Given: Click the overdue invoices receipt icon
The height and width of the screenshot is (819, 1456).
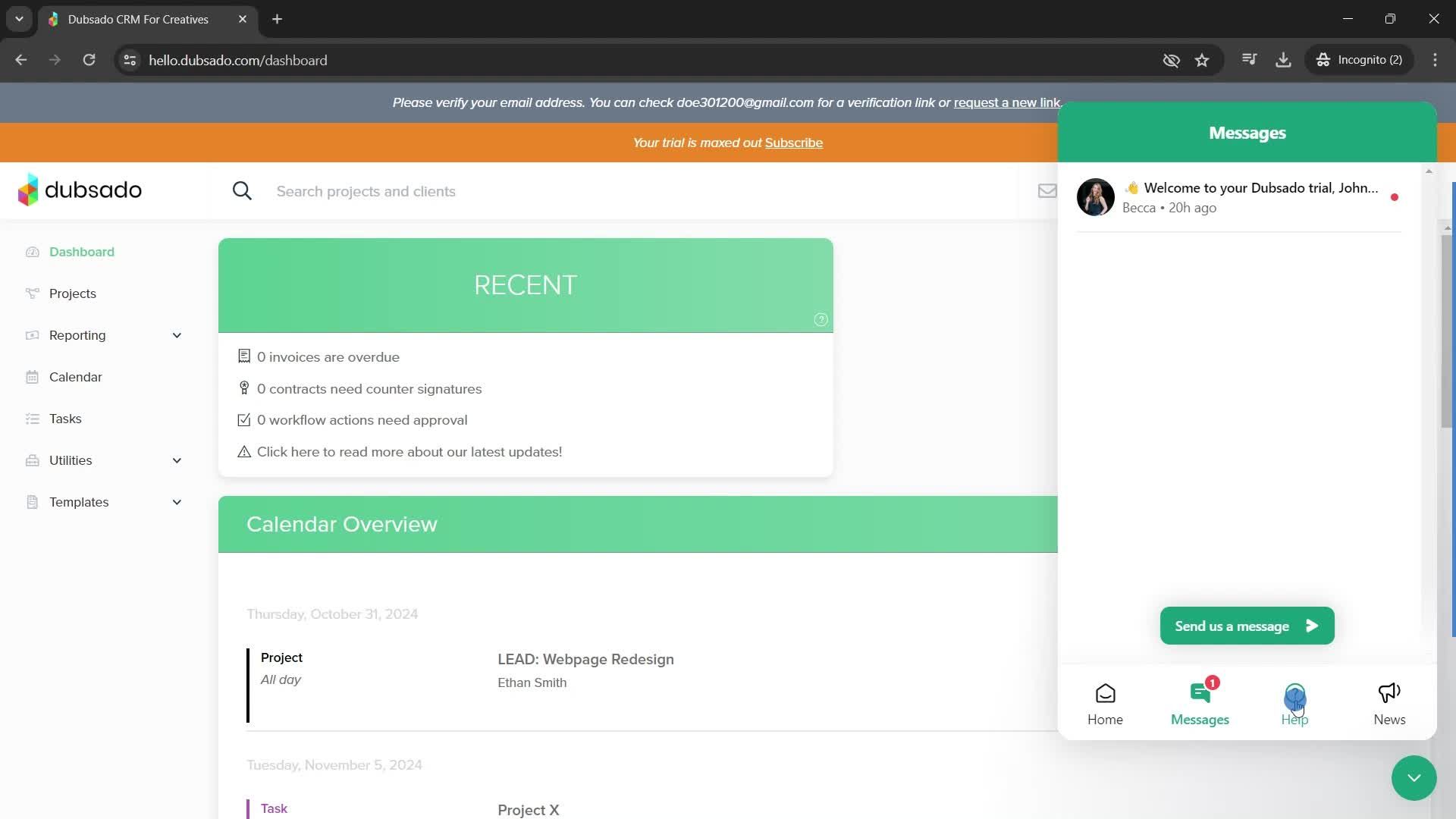Looking at the screenshot, I should click(x=244, y=356).
